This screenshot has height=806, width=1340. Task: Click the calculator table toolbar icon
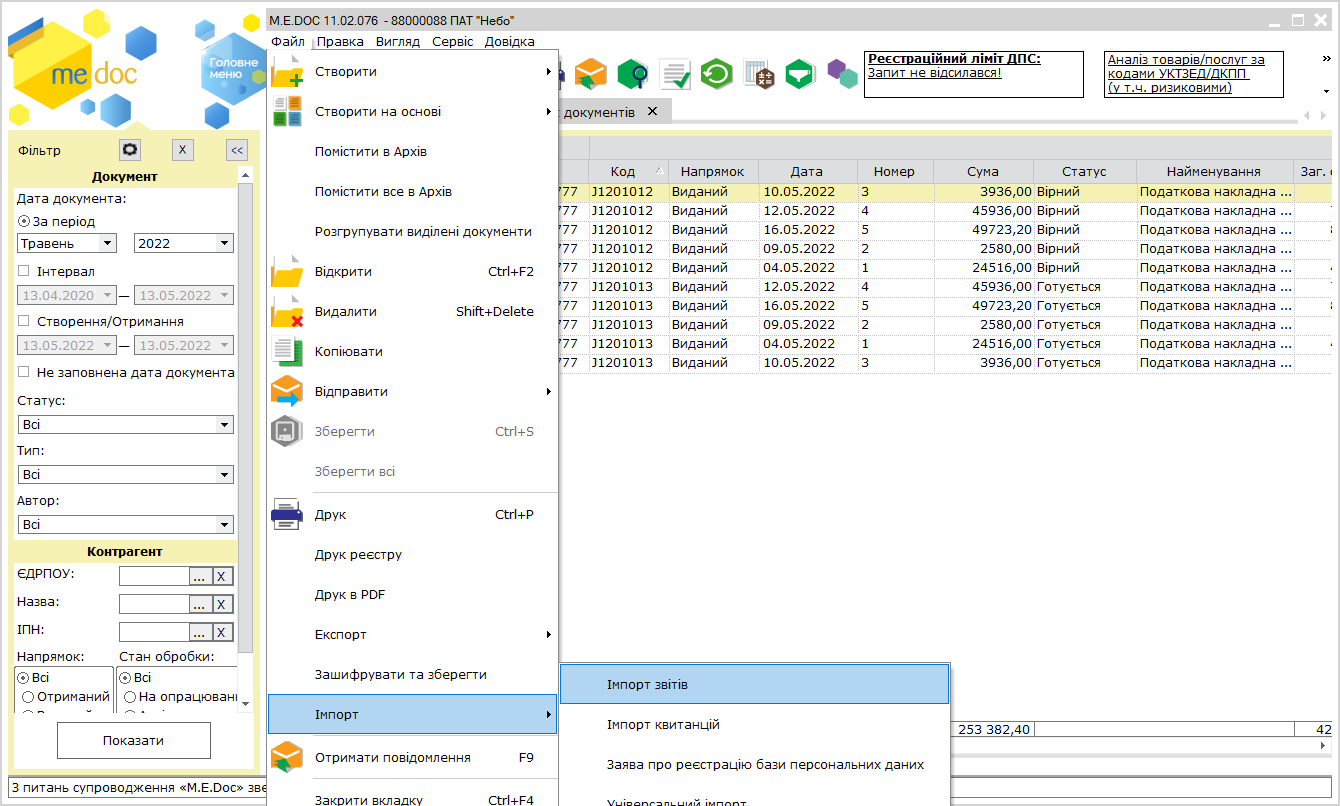[759, 74]
